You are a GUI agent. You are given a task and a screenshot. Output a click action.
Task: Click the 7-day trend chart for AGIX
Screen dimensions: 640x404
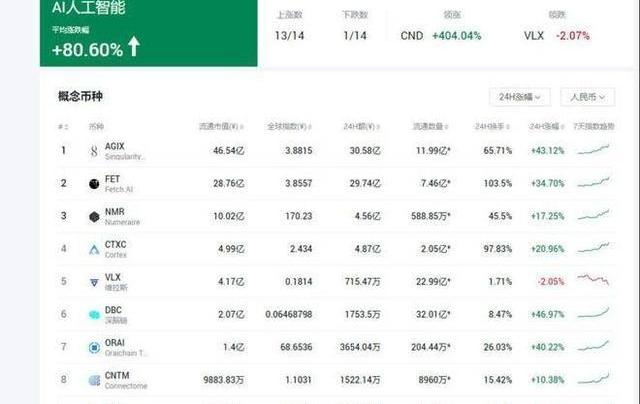tap(592, 150)
